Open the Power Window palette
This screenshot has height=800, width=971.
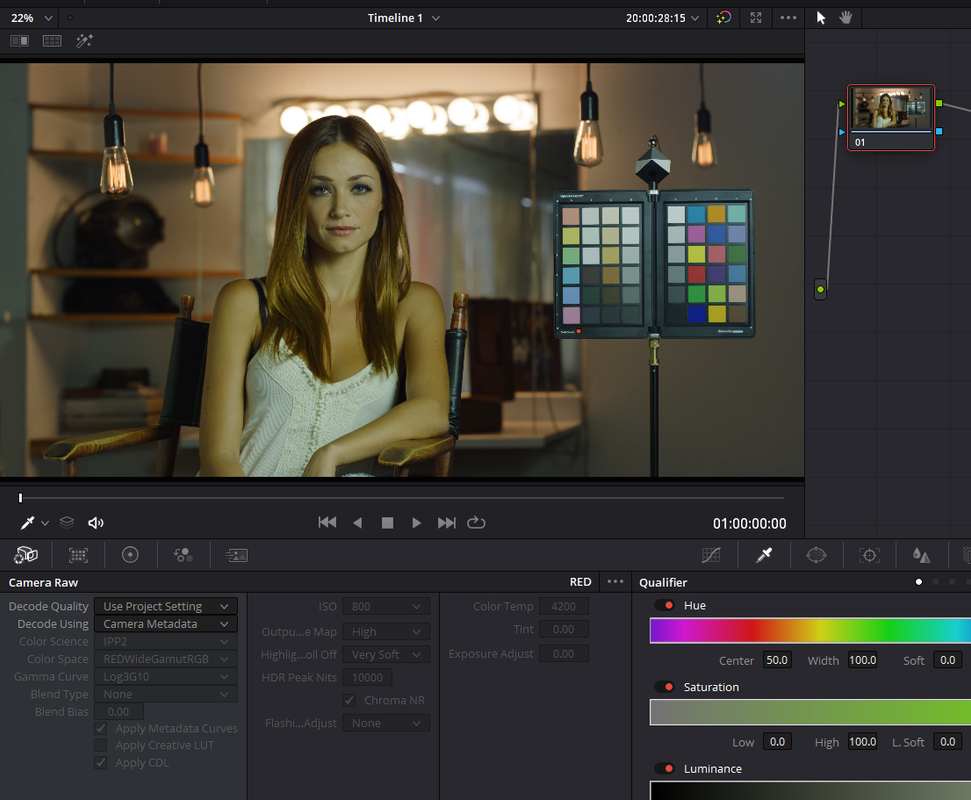816,555
